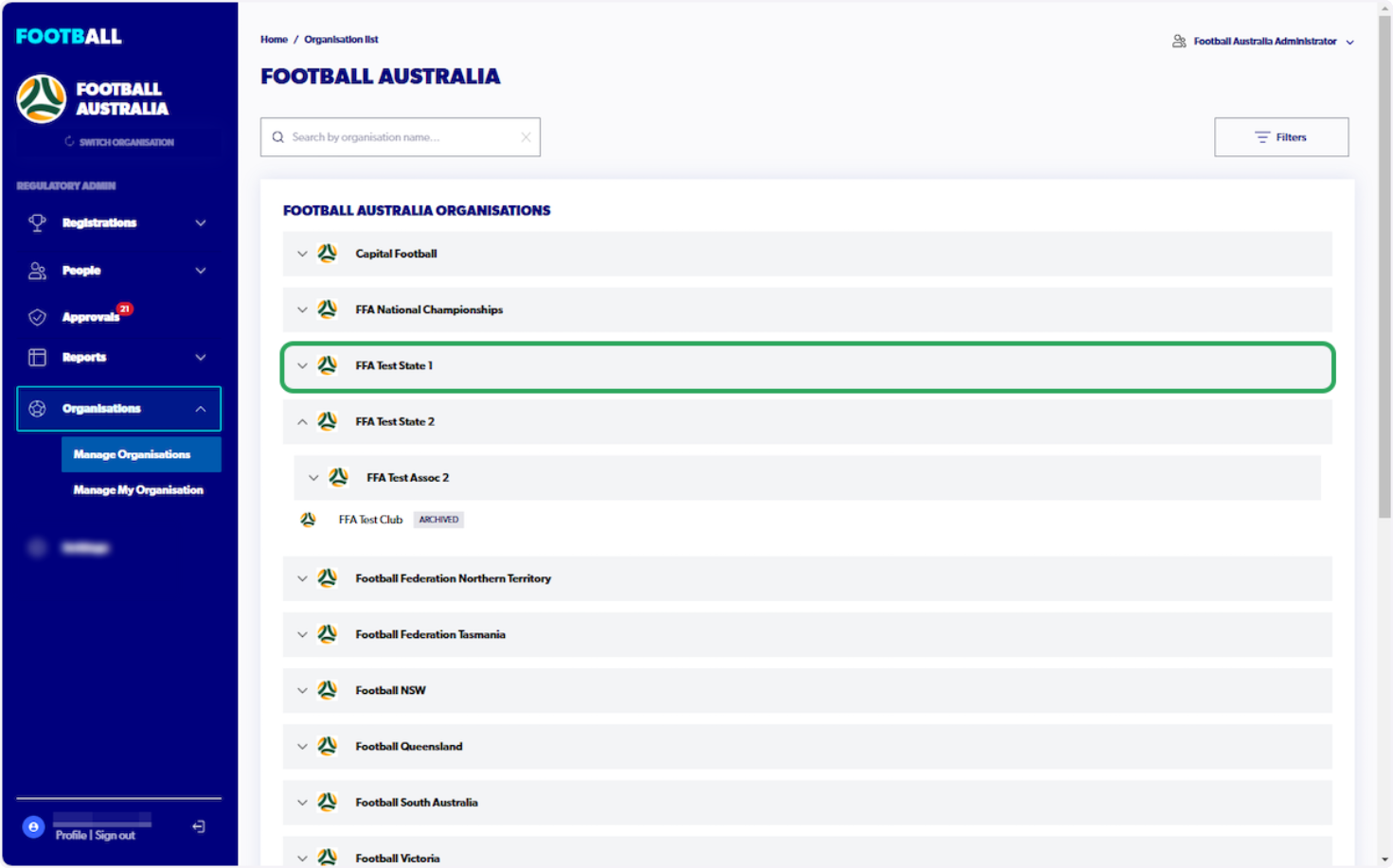Open the Reports menu
Image resolution: width=1393 pixels, height=868 pixels.
click(118, 358)
